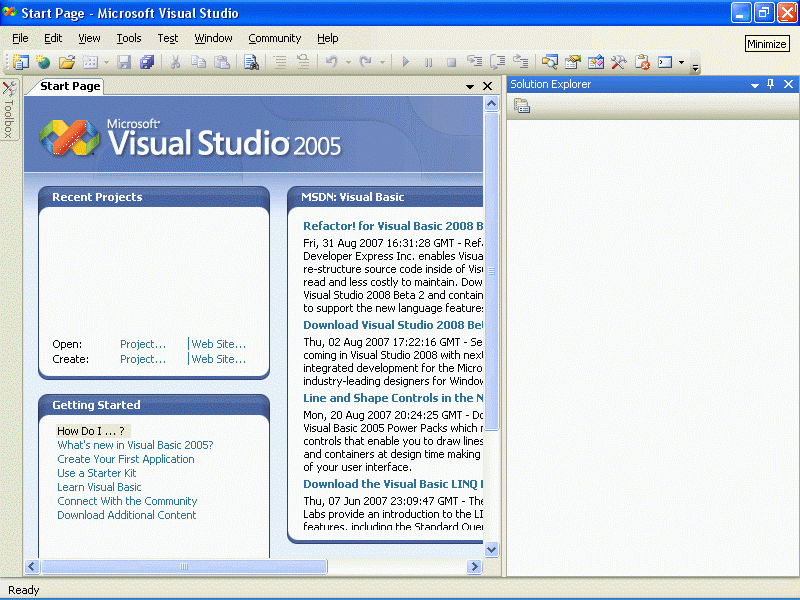Click the Add New Item toolbar icon

tap(90, 62)
